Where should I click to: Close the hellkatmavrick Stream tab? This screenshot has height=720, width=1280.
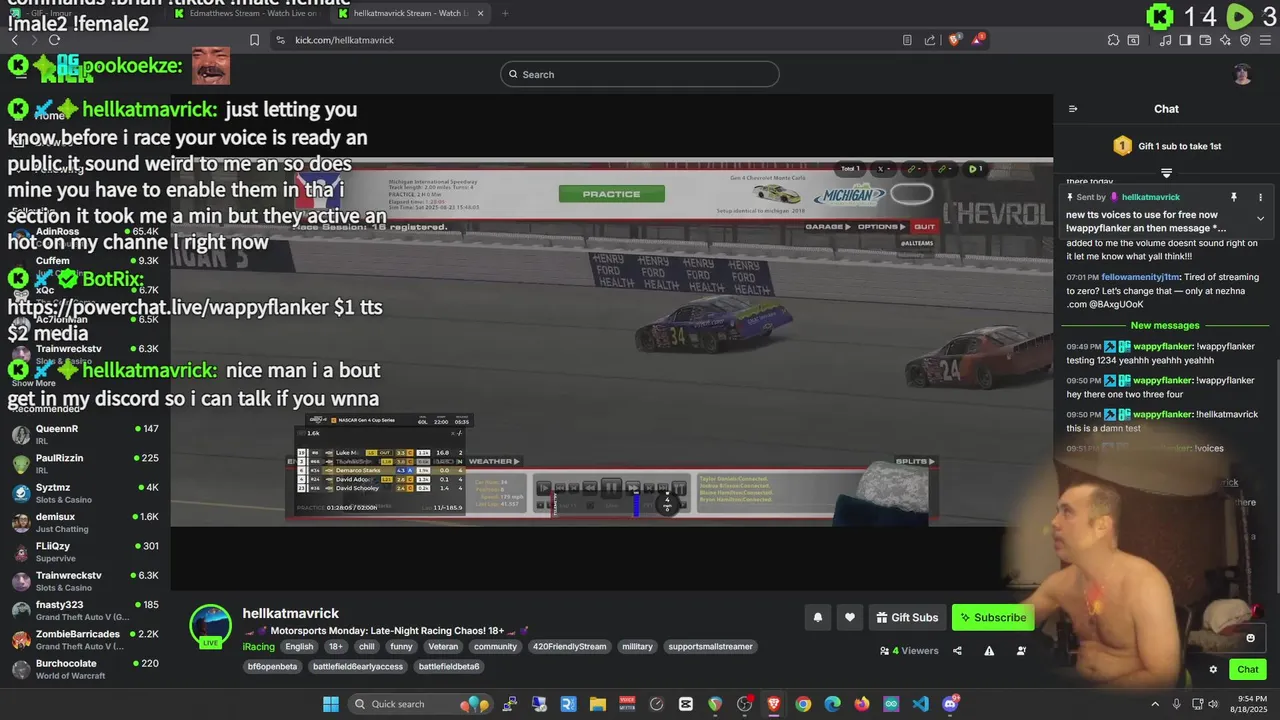(x=481, y=14)
